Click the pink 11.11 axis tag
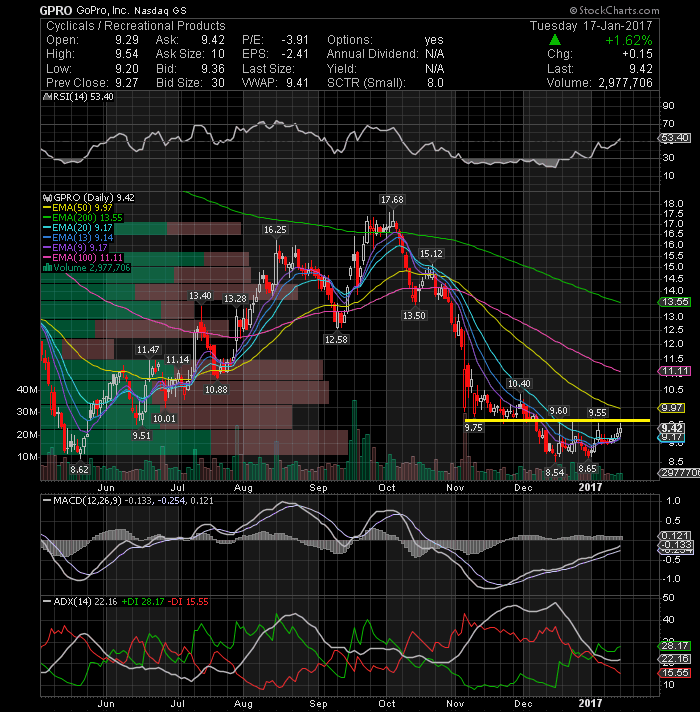This screenshot has width=700, height=712. (675, 371)
